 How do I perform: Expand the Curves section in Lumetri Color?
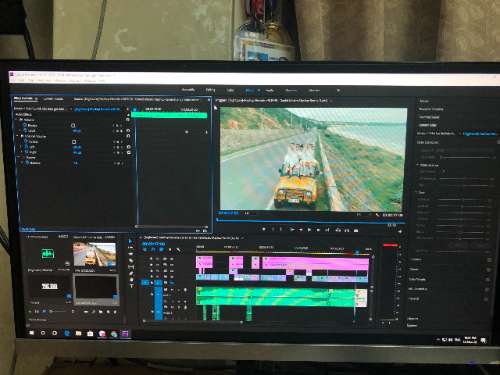coord(414,269)
